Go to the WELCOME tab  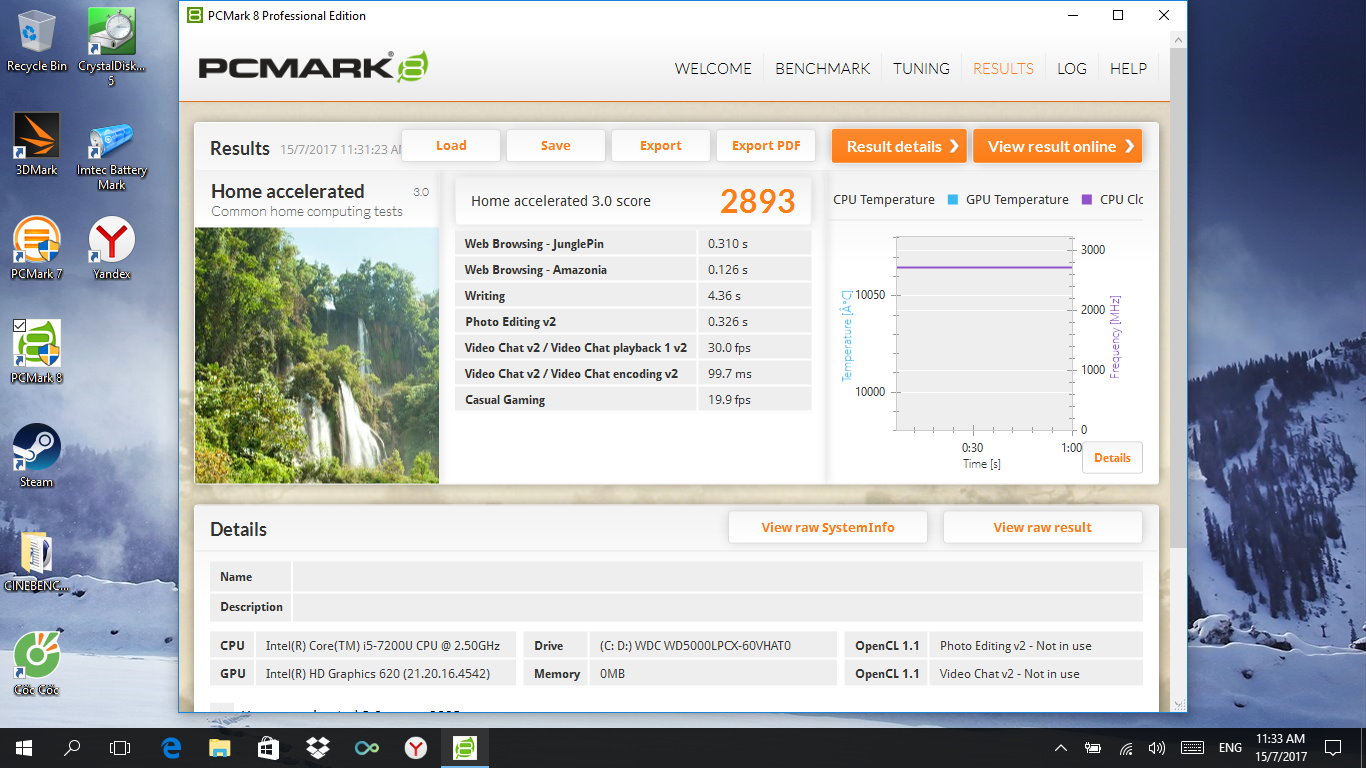713,69
